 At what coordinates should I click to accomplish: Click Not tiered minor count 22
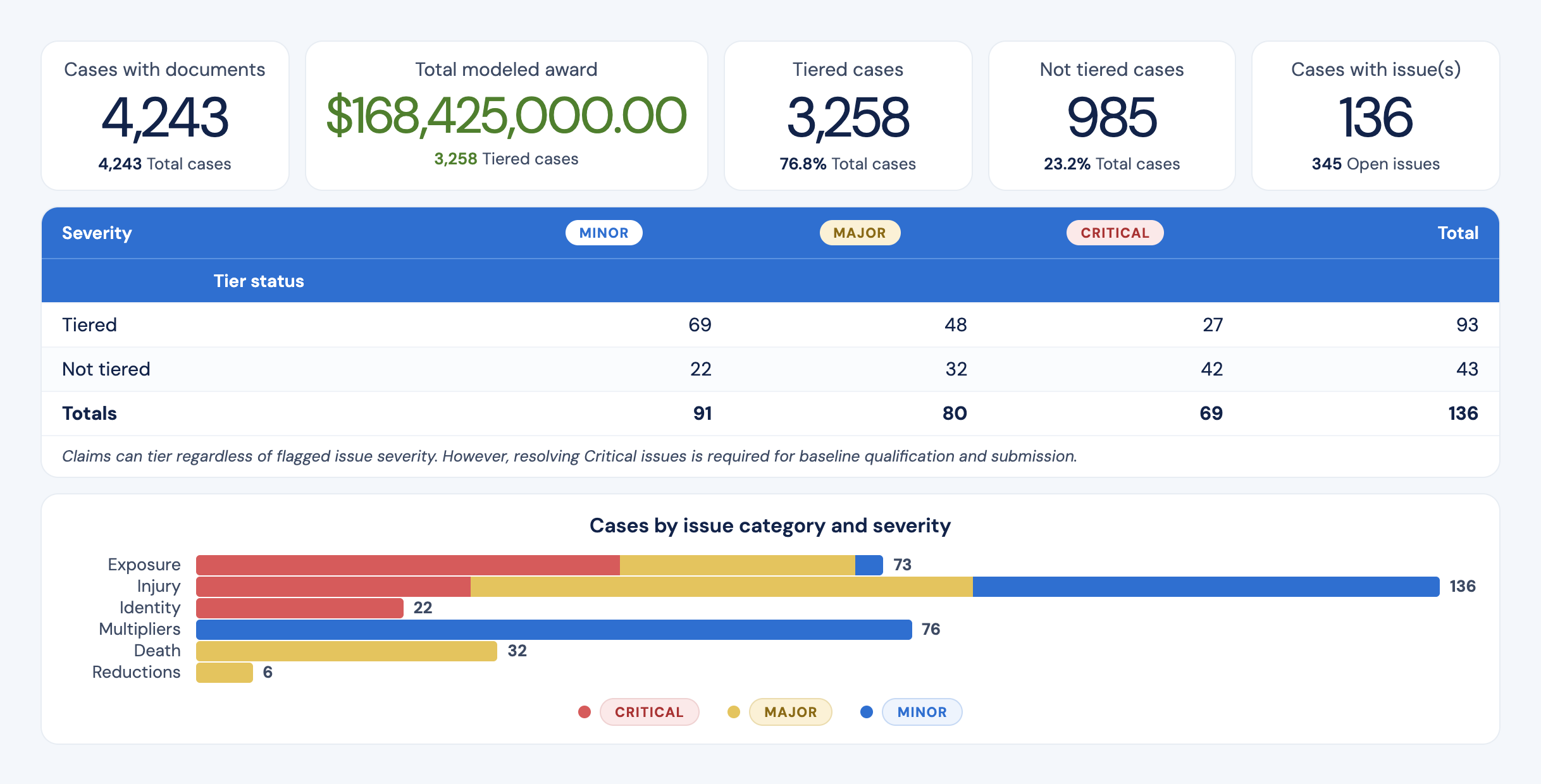[700, 369]
